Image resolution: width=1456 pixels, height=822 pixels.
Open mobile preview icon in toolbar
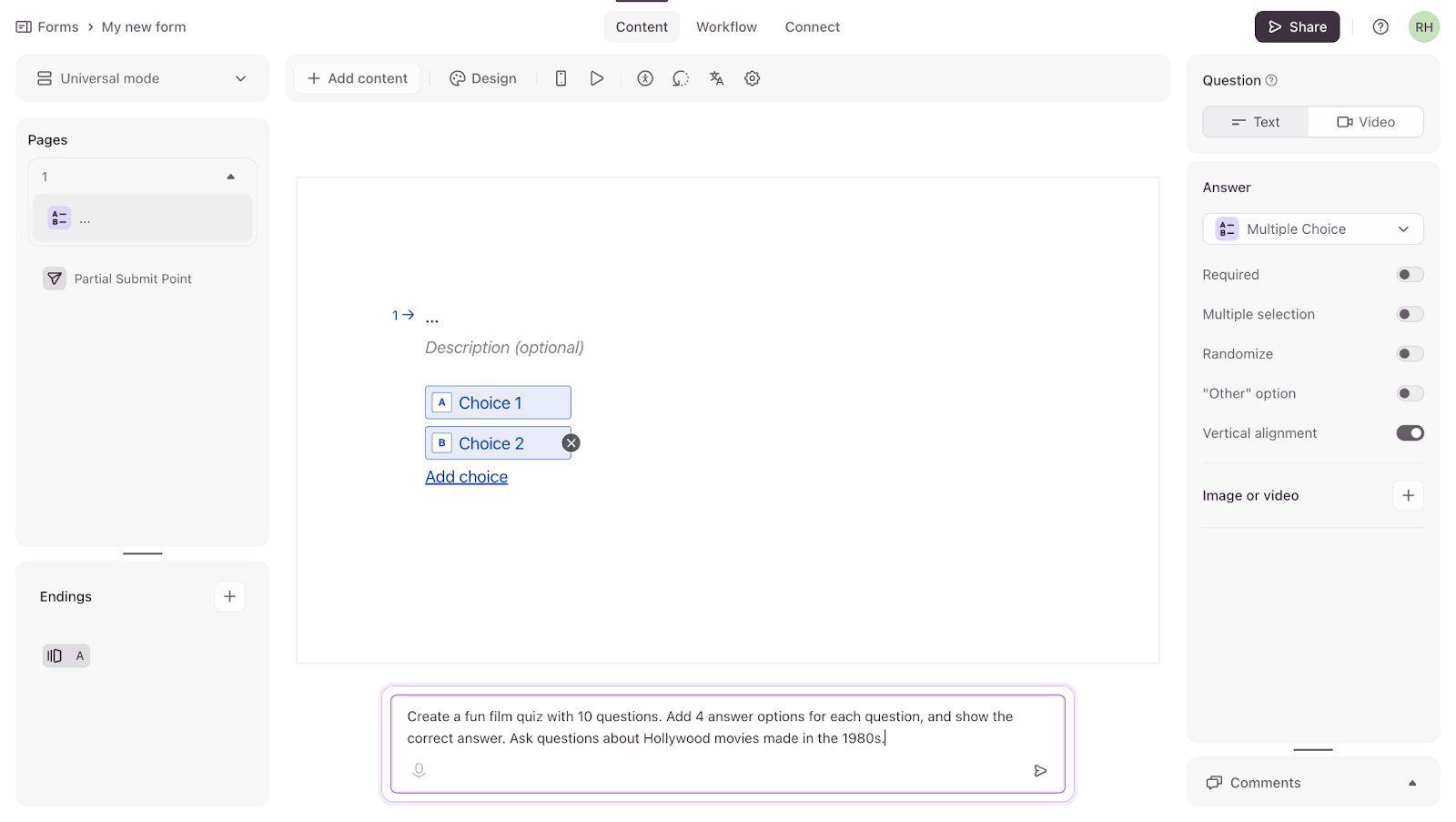coord(561,78)
